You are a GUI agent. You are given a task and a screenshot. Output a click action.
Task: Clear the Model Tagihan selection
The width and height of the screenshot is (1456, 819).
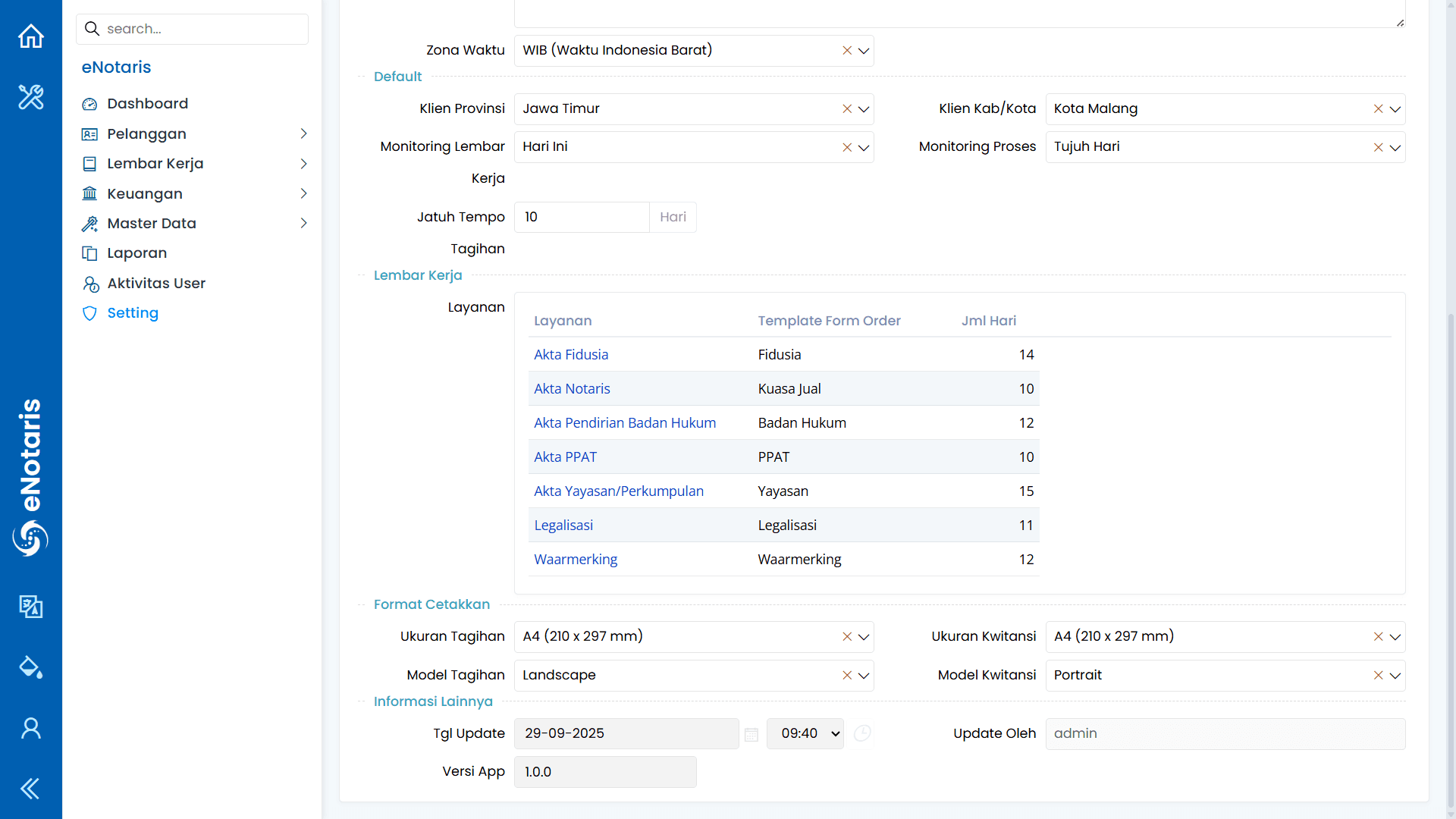(847, 675)
